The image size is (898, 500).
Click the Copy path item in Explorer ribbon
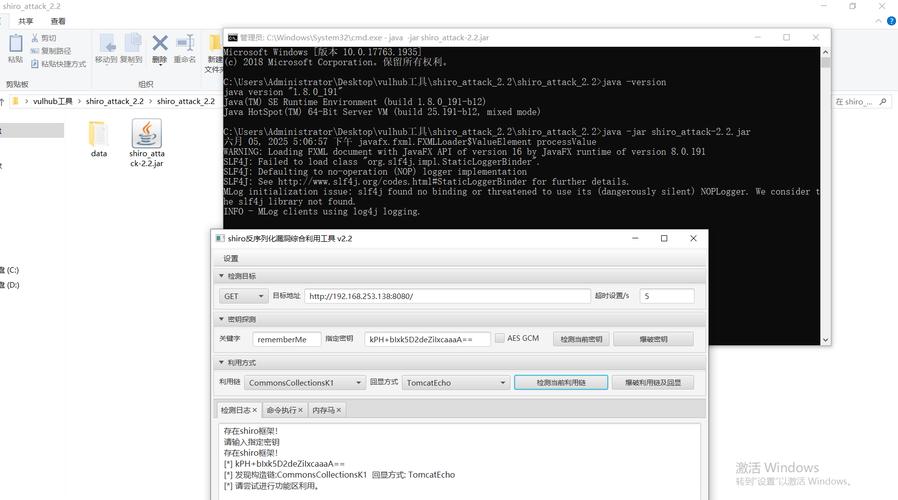51,51
